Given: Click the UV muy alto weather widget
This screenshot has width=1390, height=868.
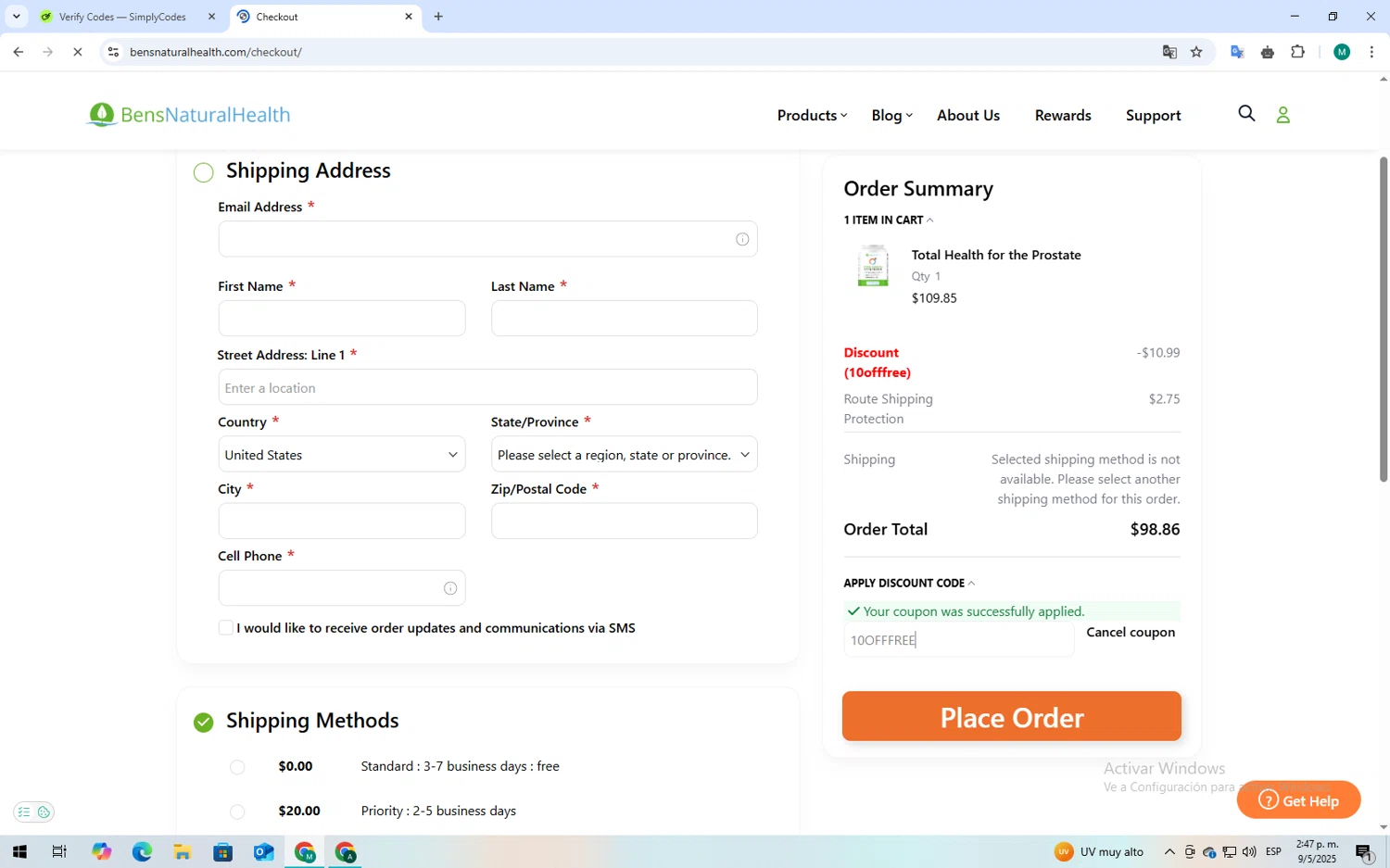Looking at the screenshot, I should click(x=1099, y=852).
